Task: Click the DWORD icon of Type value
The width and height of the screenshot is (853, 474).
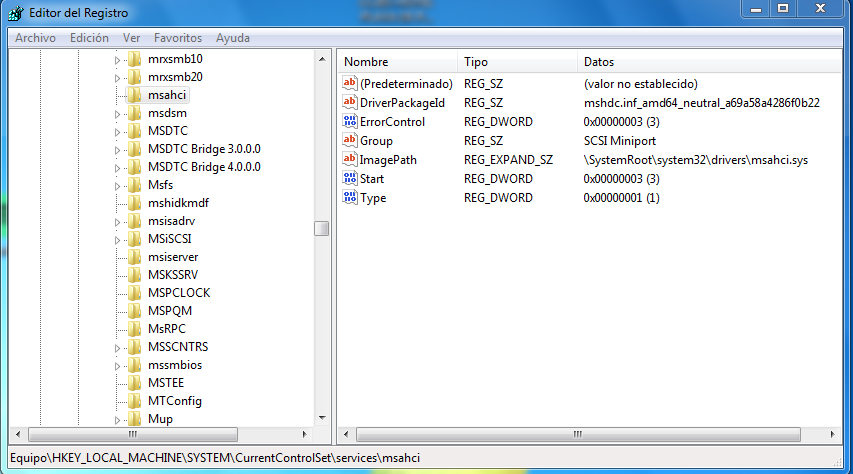Action: coord(349,198)
